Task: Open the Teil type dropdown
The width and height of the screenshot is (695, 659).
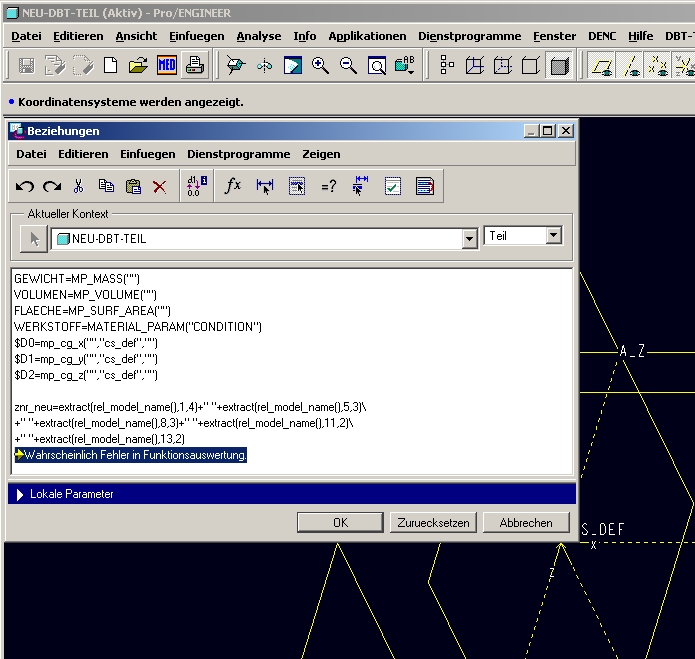Action: point(553,236)
